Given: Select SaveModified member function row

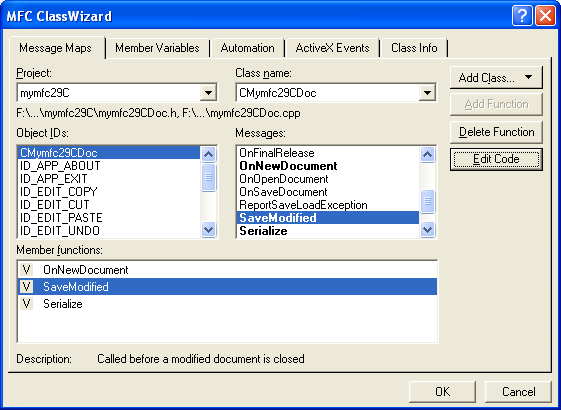Looking at the screenshot, I should 228,287.
